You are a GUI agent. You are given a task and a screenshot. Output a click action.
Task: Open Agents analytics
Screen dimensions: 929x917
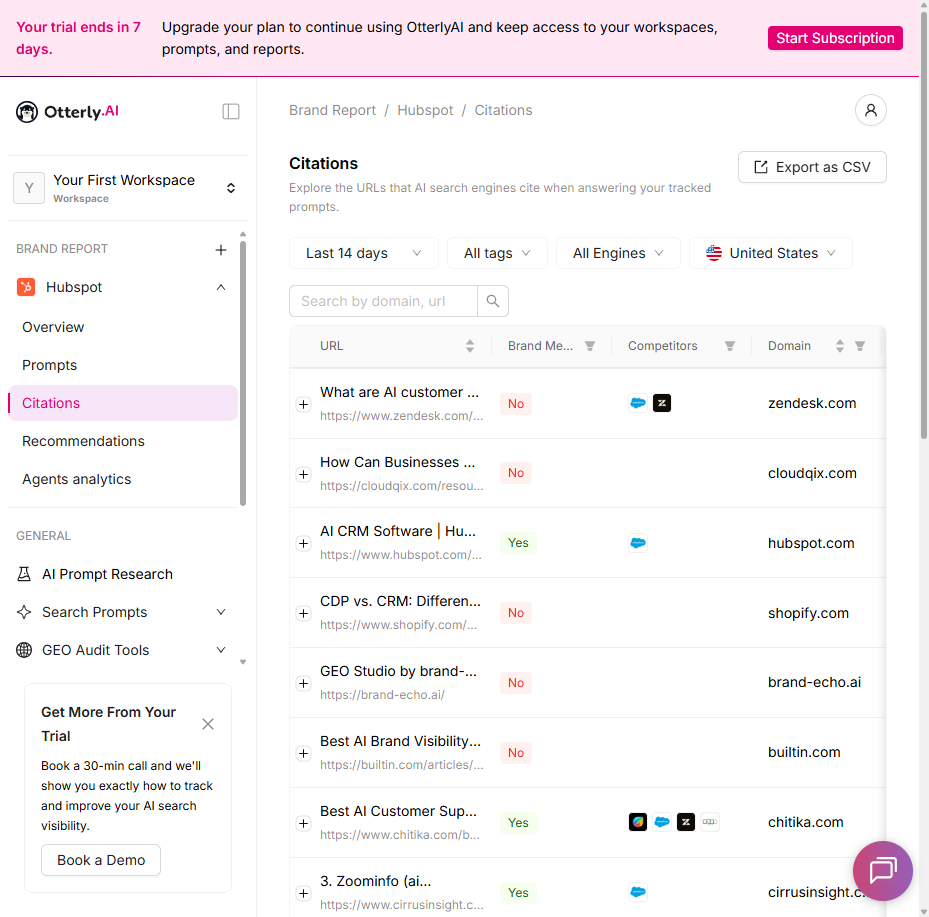pyautogui.click(x=76, y=479)
